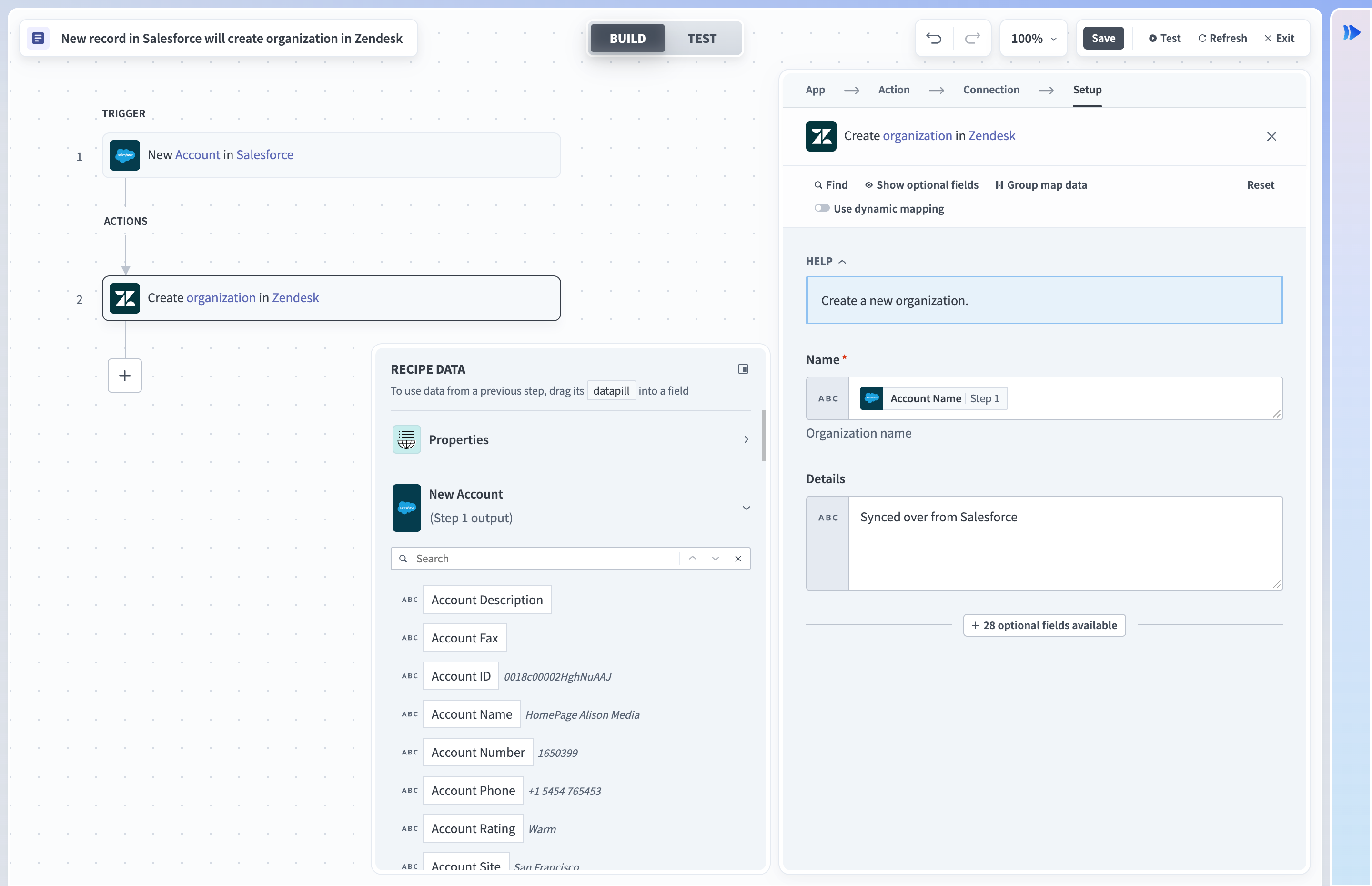Click Show optional fields eye option

pos(922,184)
